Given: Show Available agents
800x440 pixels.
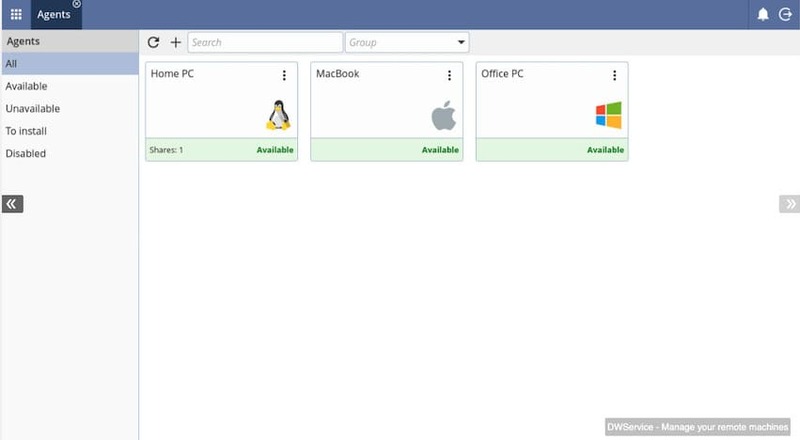Looking at the screenshot, I should 69,86.
